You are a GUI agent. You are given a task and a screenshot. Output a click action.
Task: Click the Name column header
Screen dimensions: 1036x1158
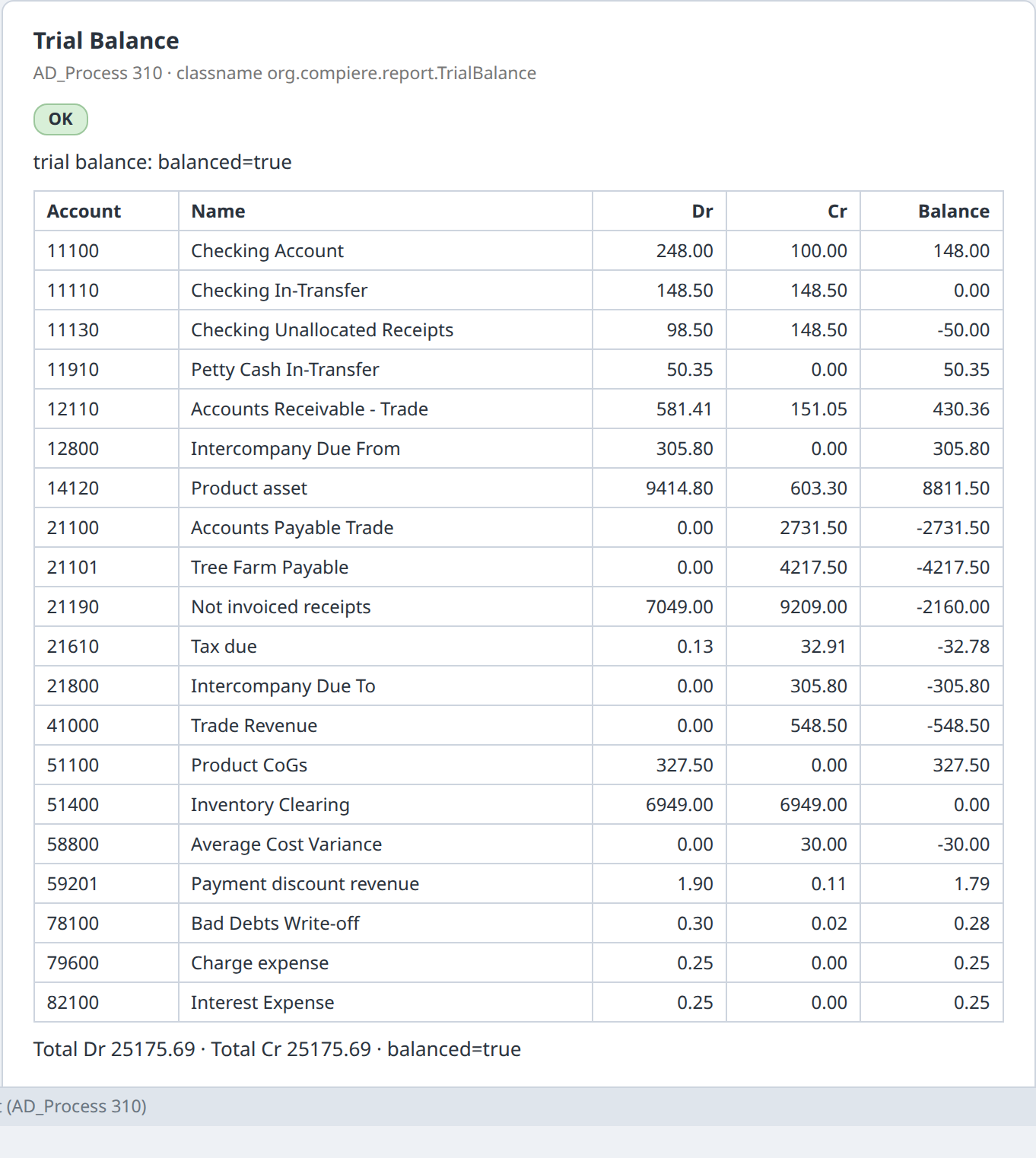point(386,211)
